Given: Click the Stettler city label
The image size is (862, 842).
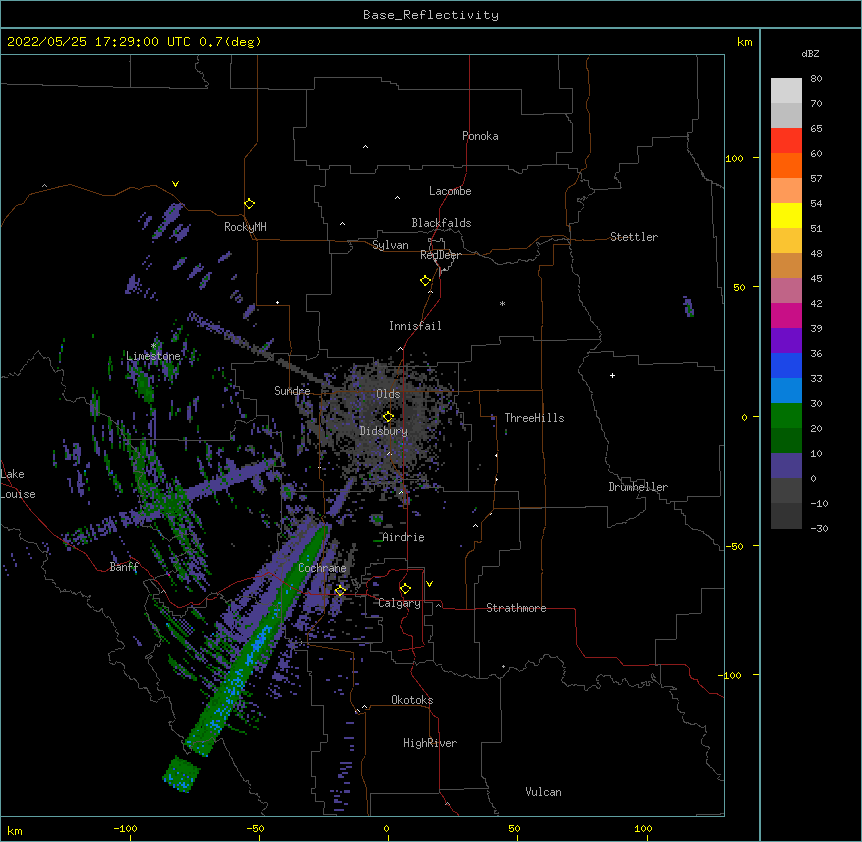Looking at the screenshot, I should click(x=634, y=237).
